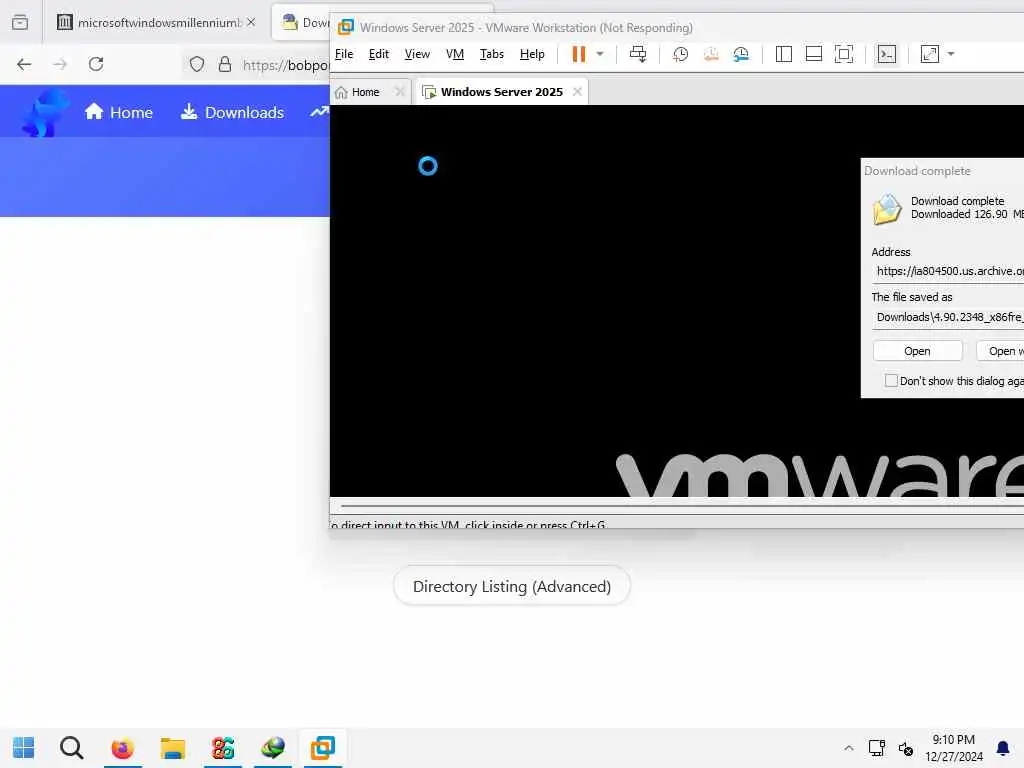Toggle the thumbnail bar view

[814, 54]
